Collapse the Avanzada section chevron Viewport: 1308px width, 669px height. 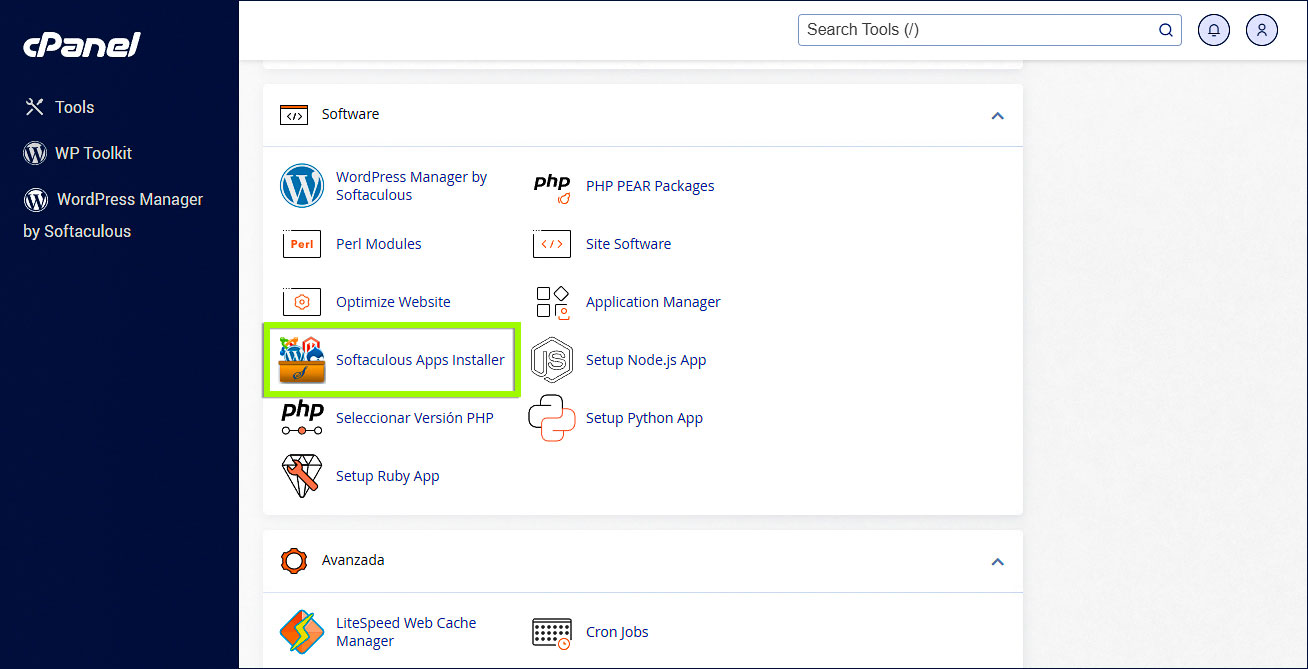click(996, 562)
